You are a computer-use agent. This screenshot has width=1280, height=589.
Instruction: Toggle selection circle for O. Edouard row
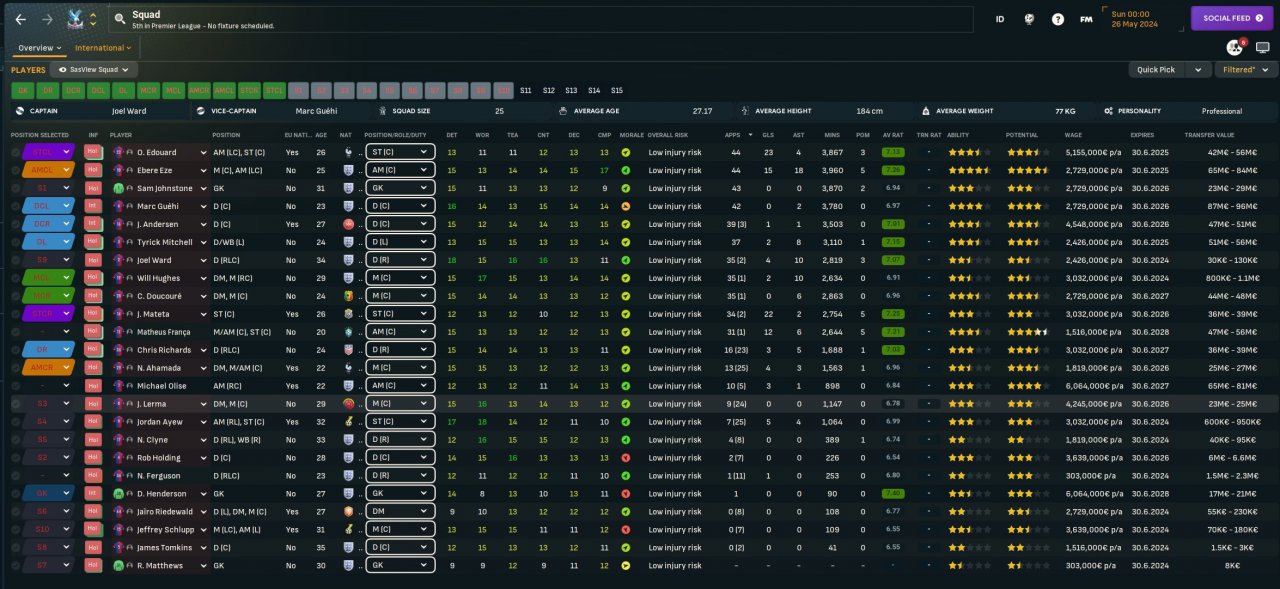tap(16, 152)
